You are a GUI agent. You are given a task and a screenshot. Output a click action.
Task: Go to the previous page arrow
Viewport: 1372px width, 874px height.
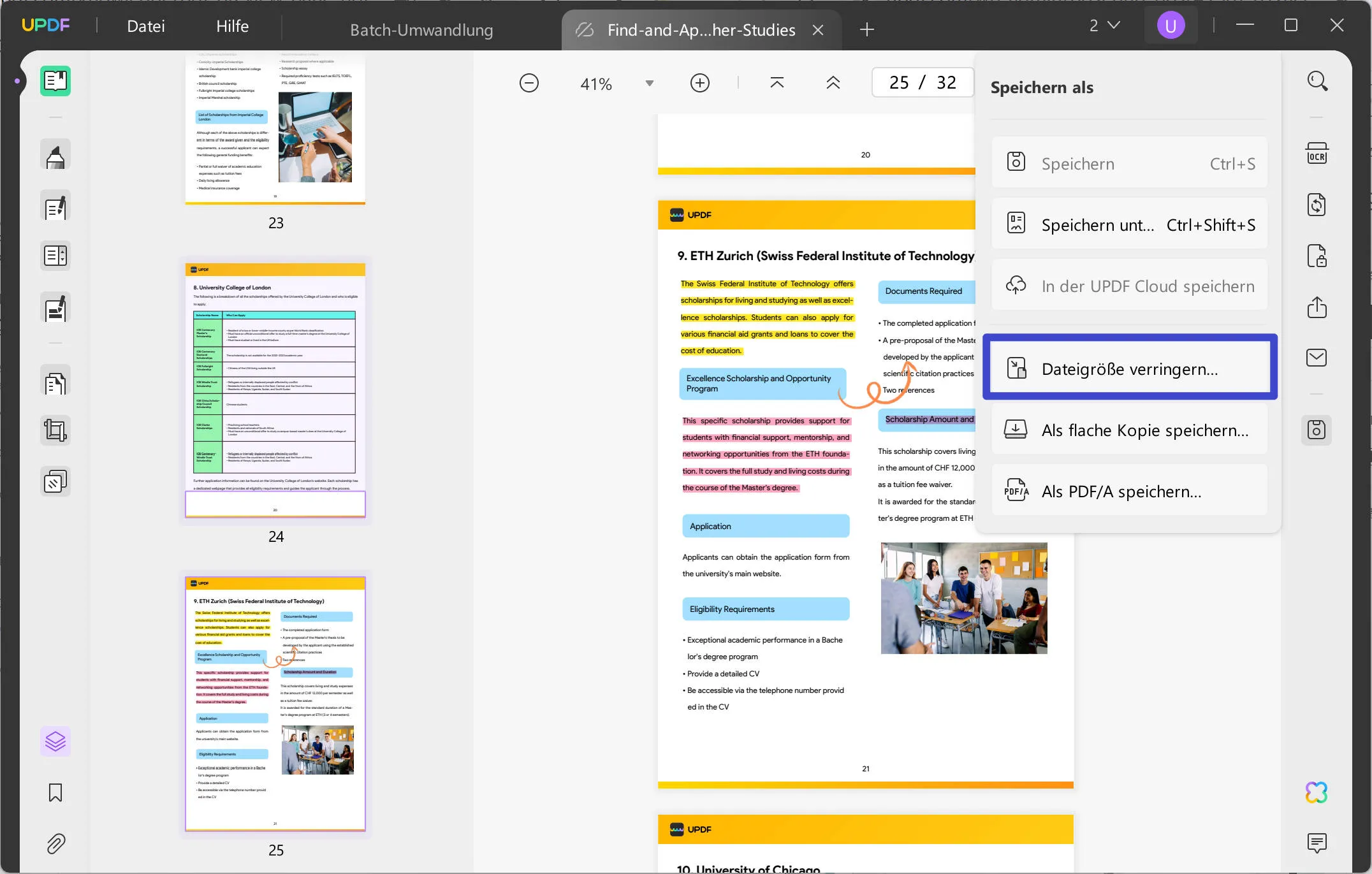point(833,83)
